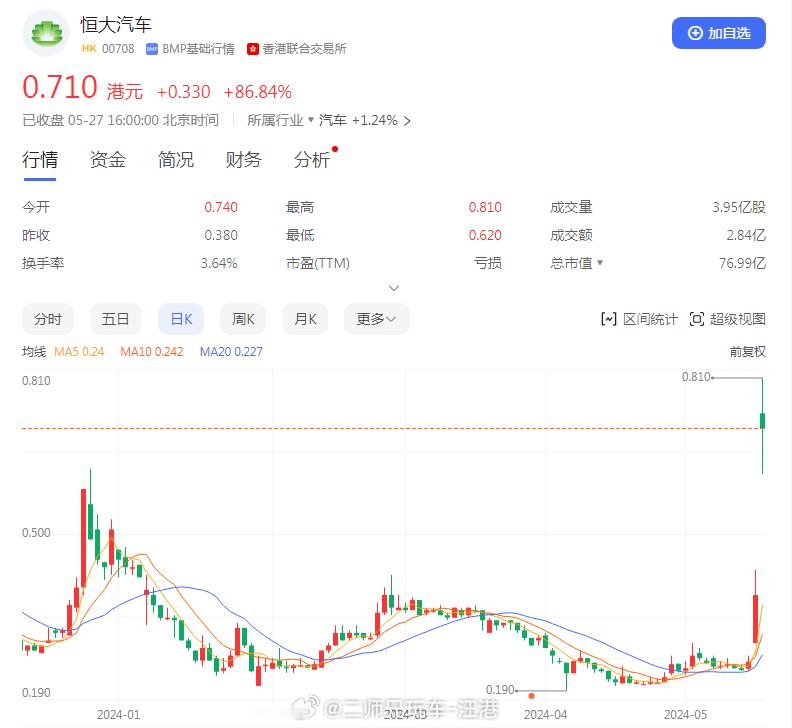Click the latest green candlestick at 0.810 high
Image resolution: width=792 pixels, height=728 pixels.
click(762, 421)
